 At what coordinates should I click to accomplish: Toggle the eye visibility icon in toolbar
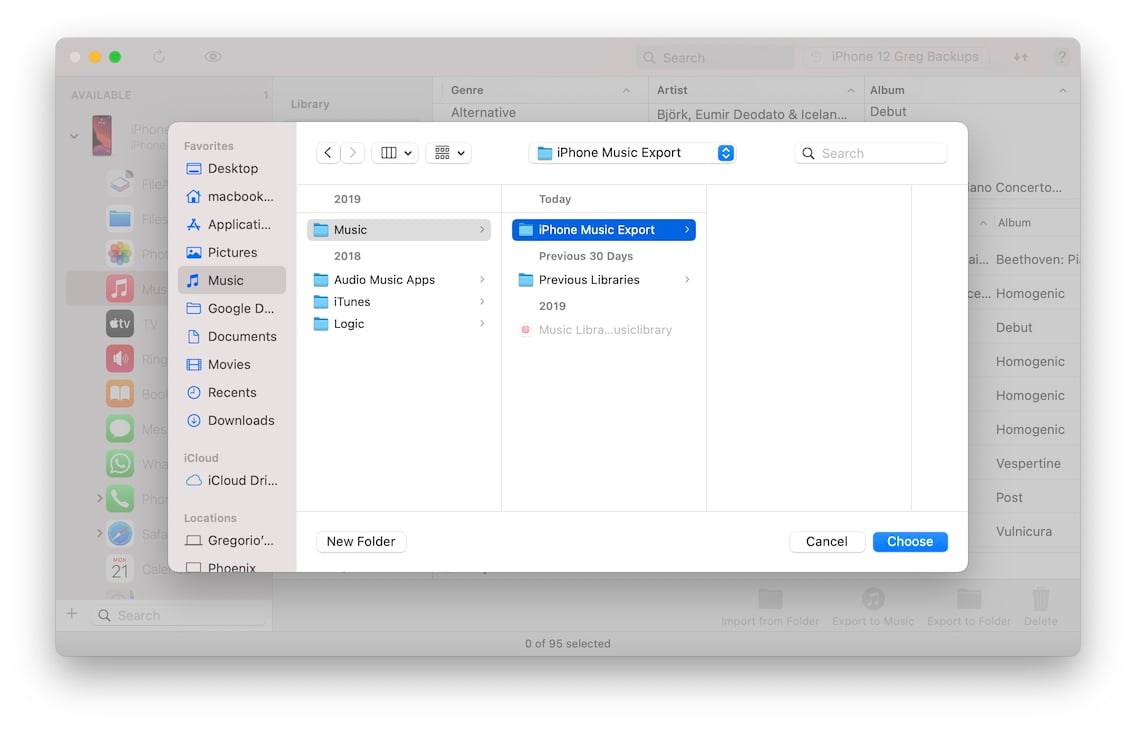213,56
